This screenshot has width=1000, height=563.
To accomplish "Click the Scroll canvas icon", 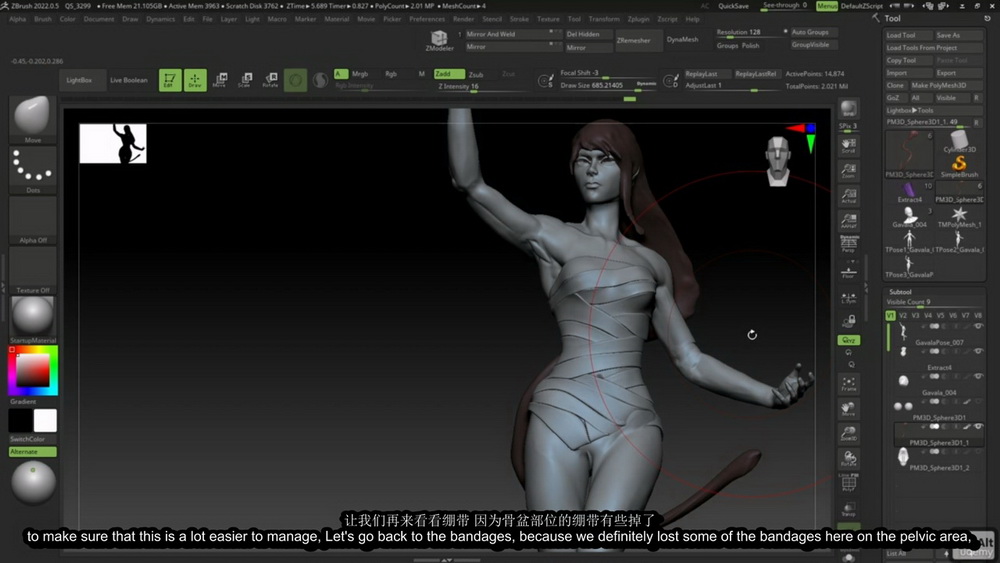I will point(848,146).
